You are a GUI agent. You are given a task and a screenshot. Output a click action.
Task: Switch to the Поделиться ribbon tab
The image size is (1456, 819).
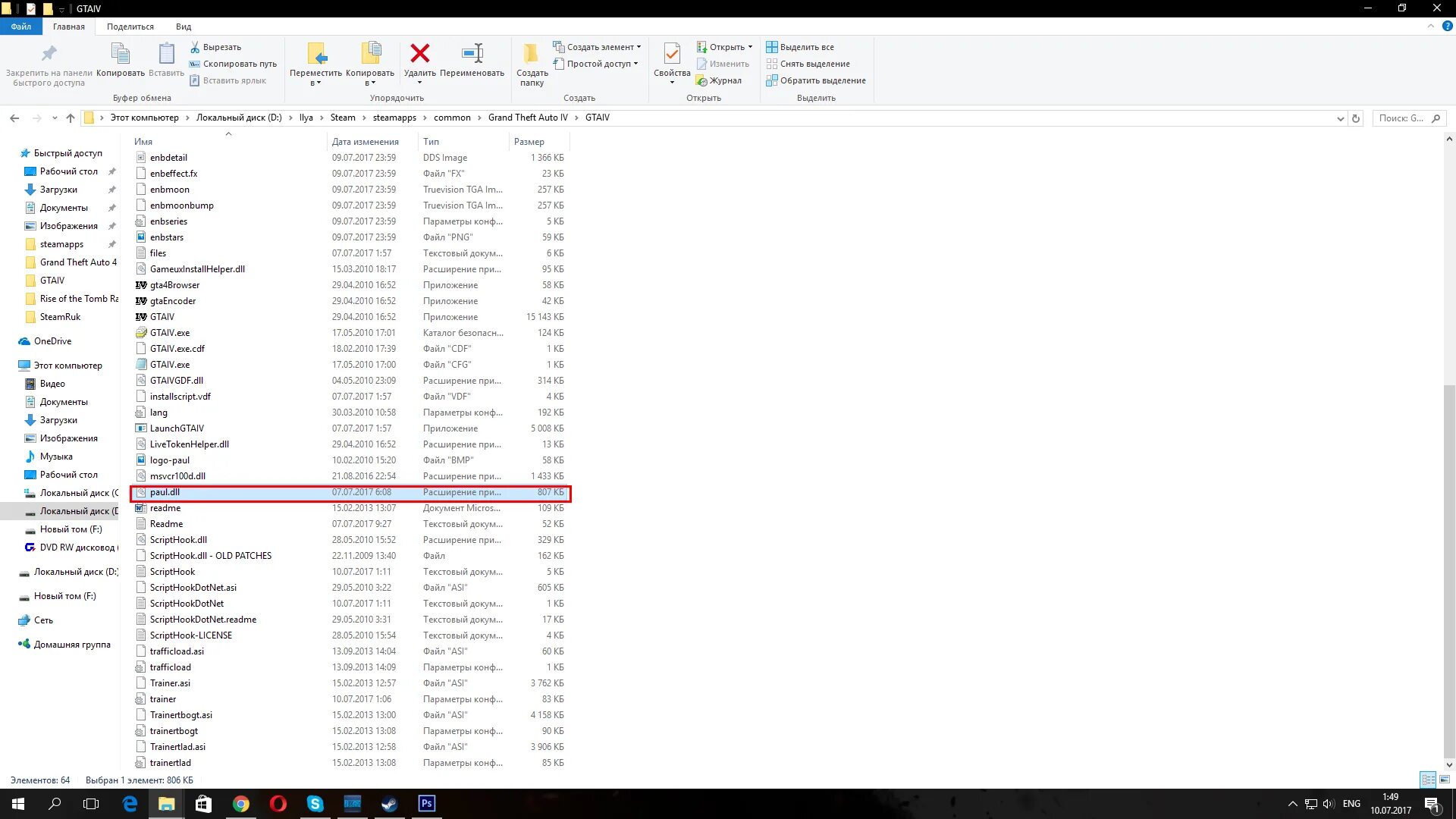point(130,27)
